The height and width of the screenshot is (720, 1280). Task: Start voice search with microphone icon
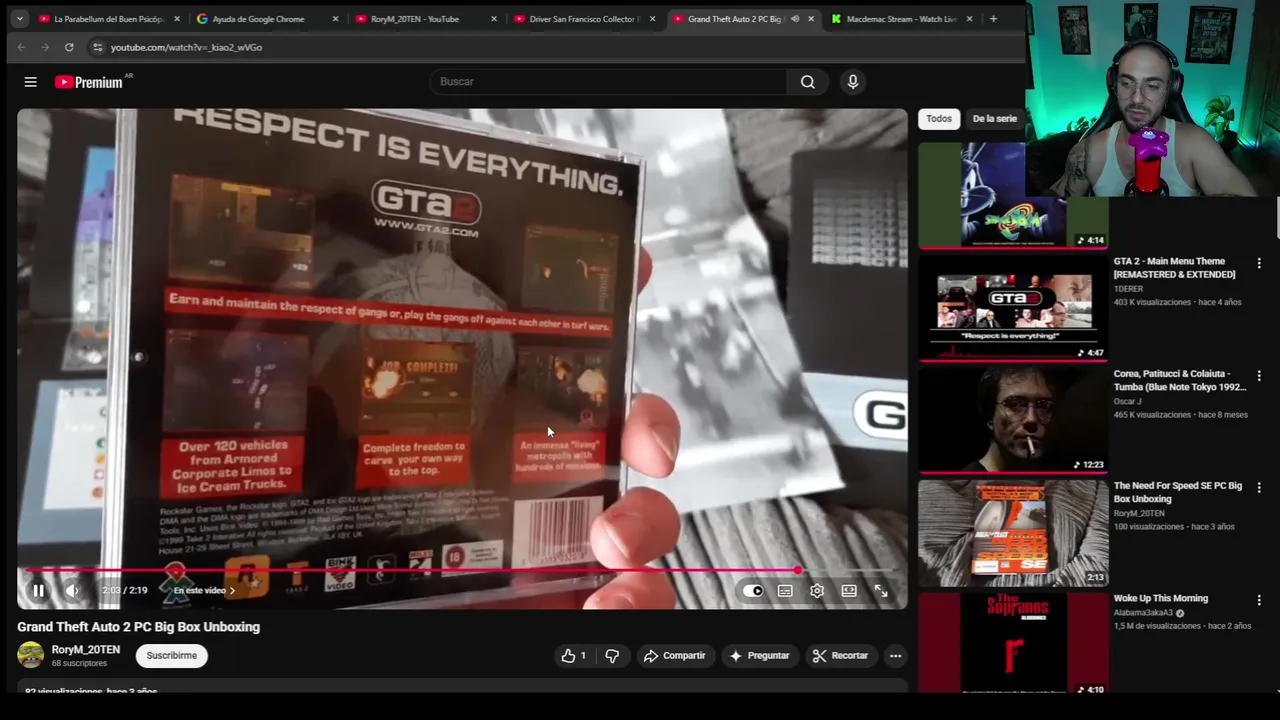(x=853, y=82)
